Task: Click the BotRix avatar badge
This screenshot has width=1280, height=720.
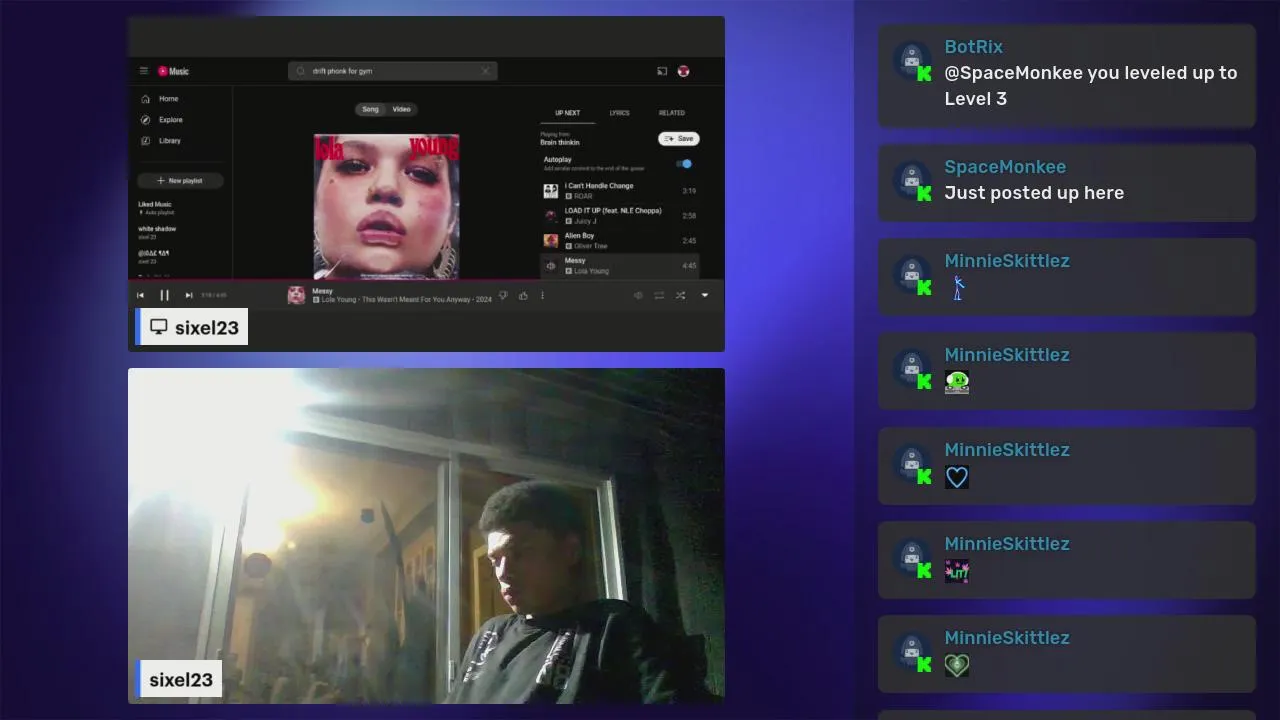Action: [x=912, y=62]
